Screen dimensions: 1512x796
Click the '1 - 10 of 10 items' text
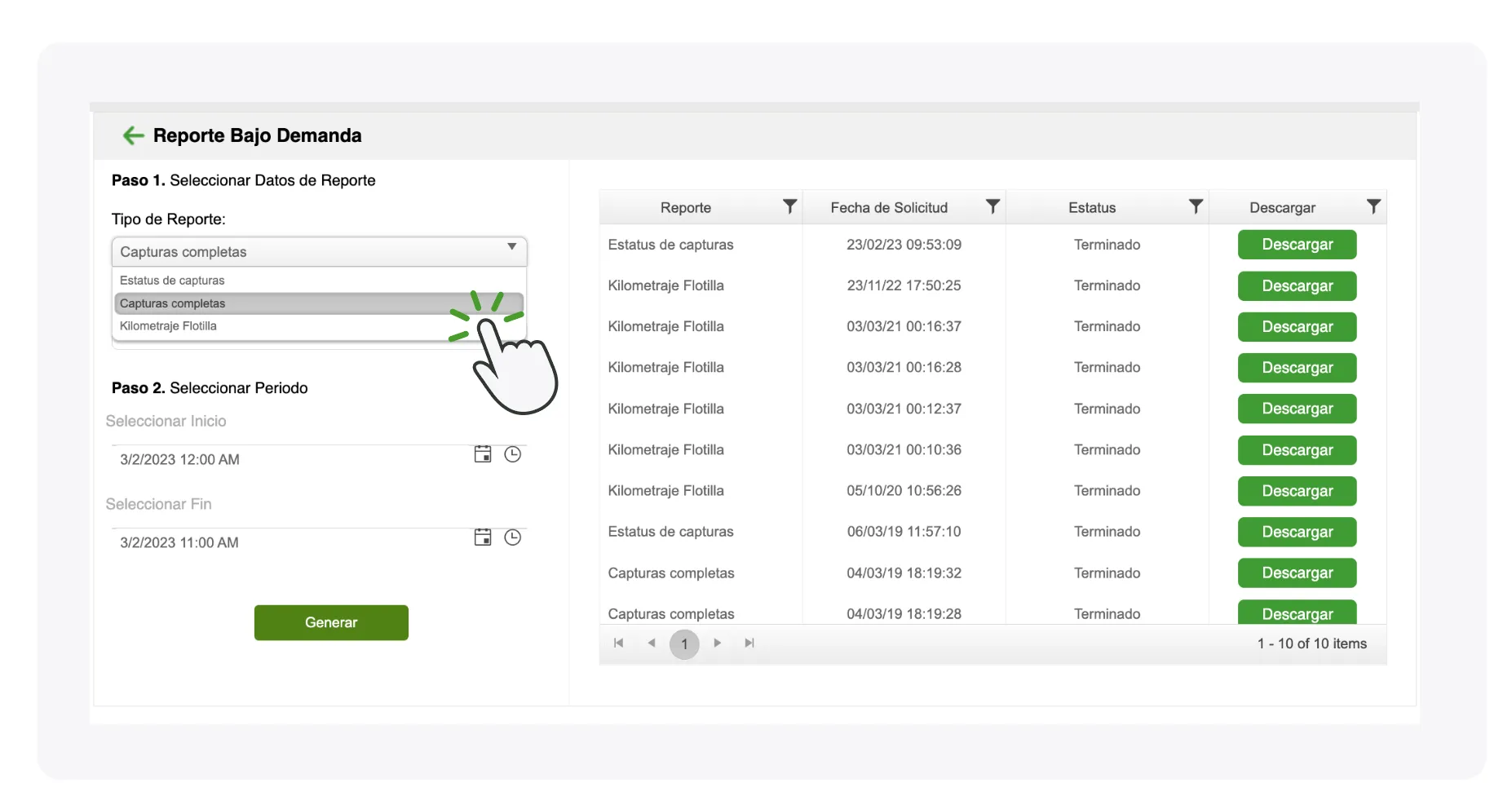click(1311, 643)
